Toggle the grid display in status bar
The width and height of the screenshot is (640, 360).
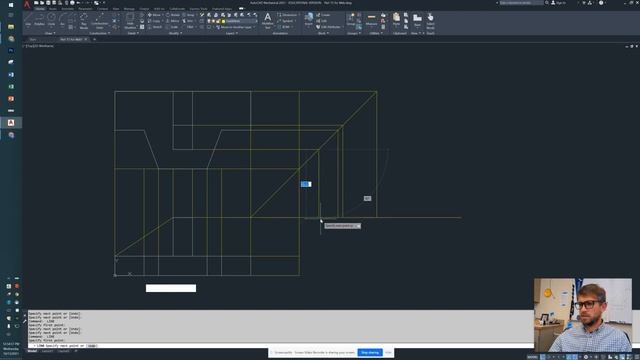[542, 357]
